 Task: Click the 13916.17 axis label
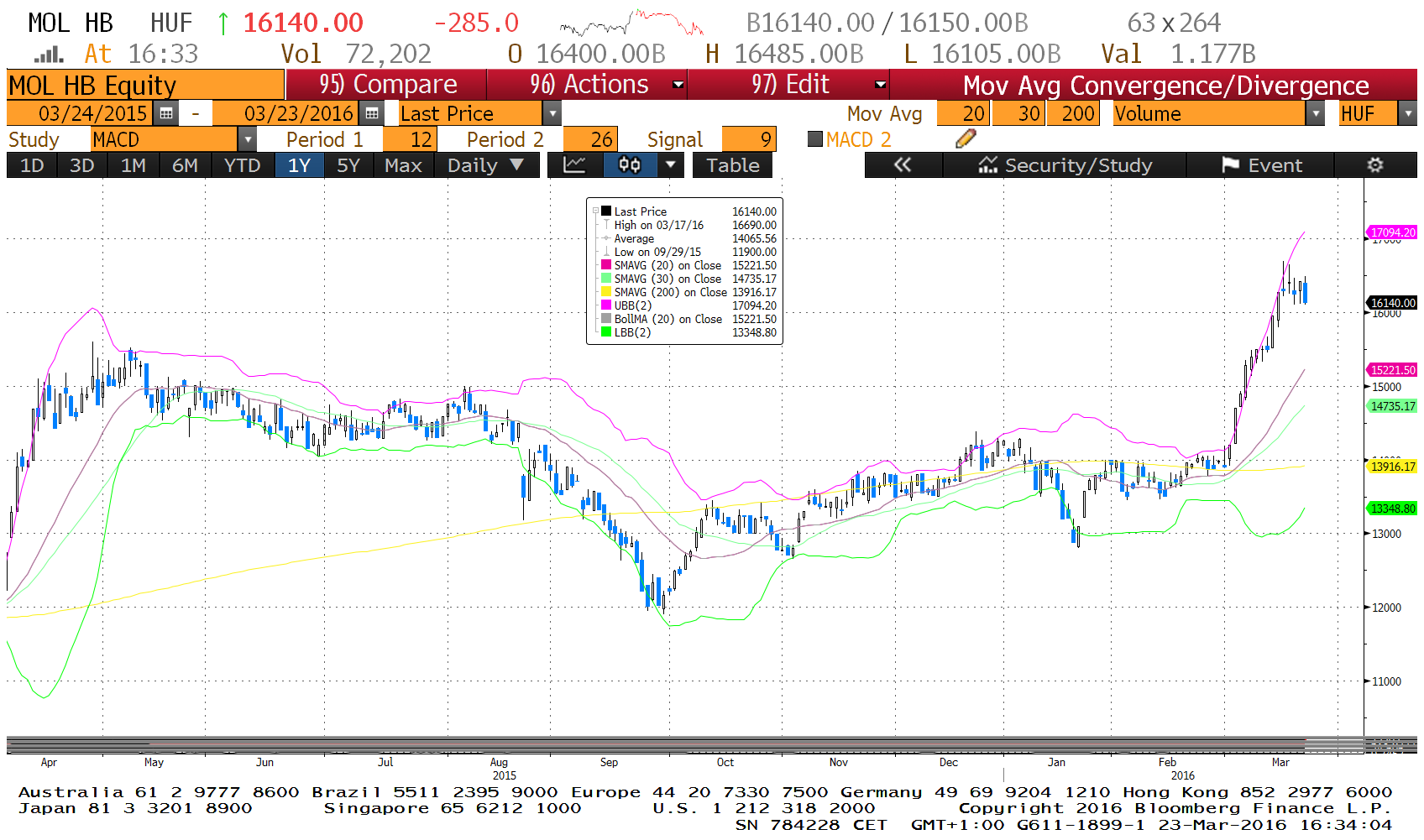(1392, 467)
